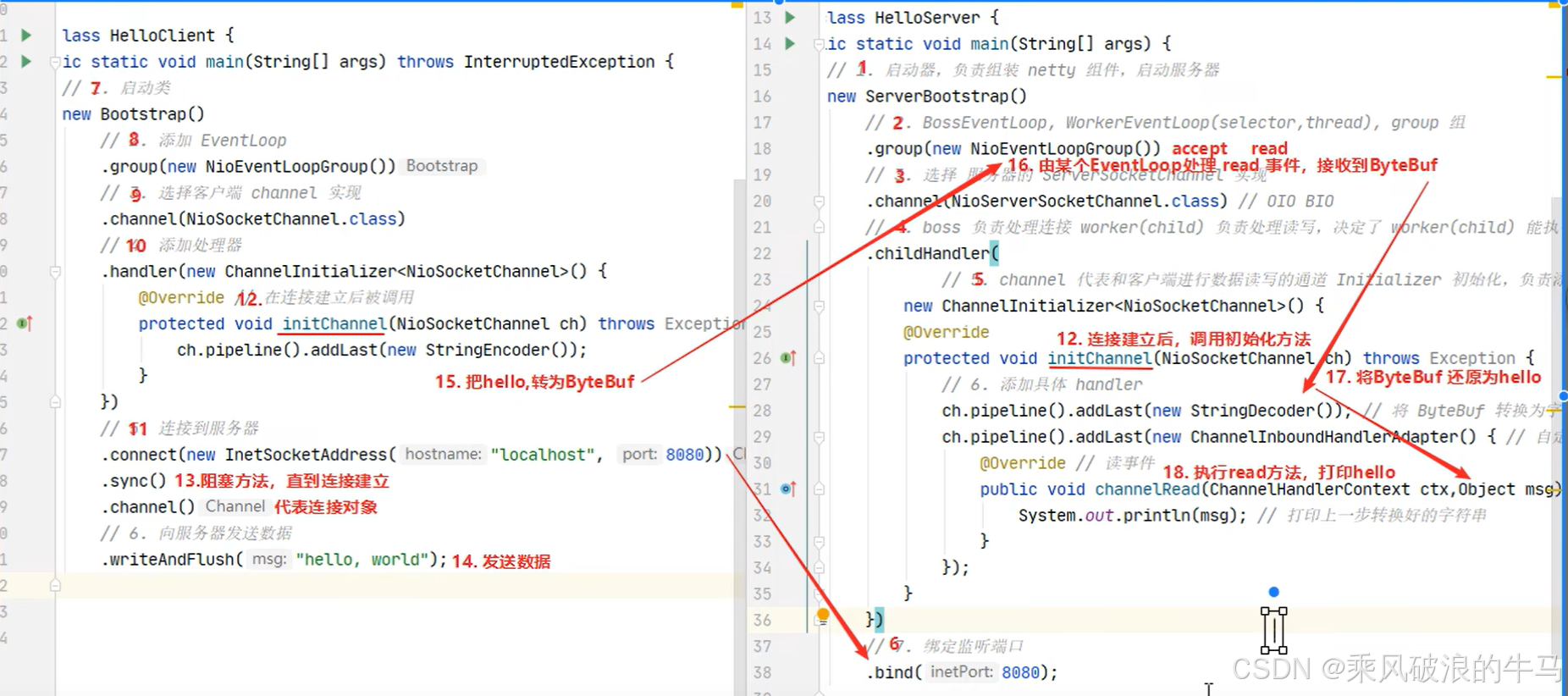Collapse channelRead method fold on line 31
1568x696 pixels.
pyautogui.click(x=819, y=489)
